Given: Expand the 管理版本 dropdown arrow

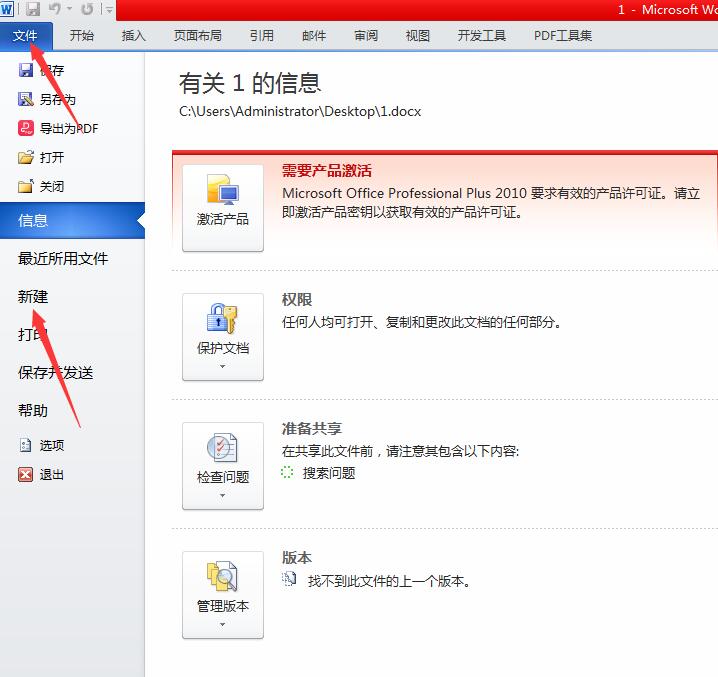Looking at the screenshot, I should [x=223, y=625].
